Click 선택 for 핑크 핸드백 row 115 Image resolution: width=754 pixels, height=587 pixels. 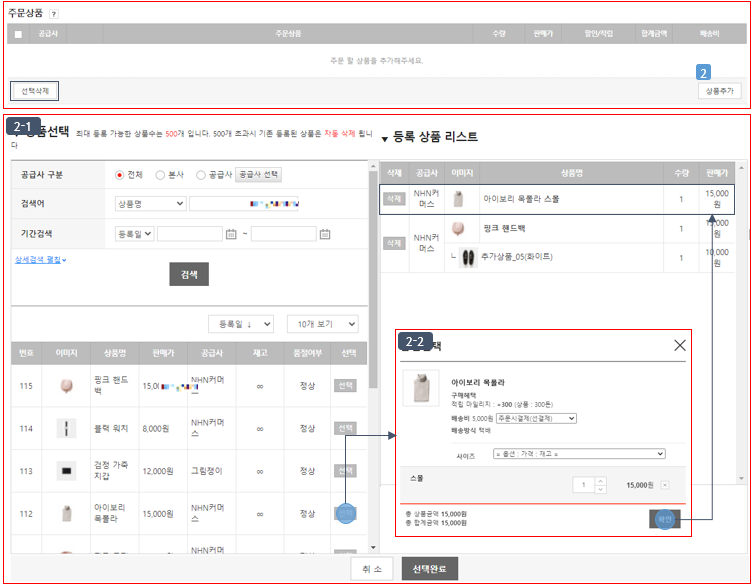(x=345, y=386)
